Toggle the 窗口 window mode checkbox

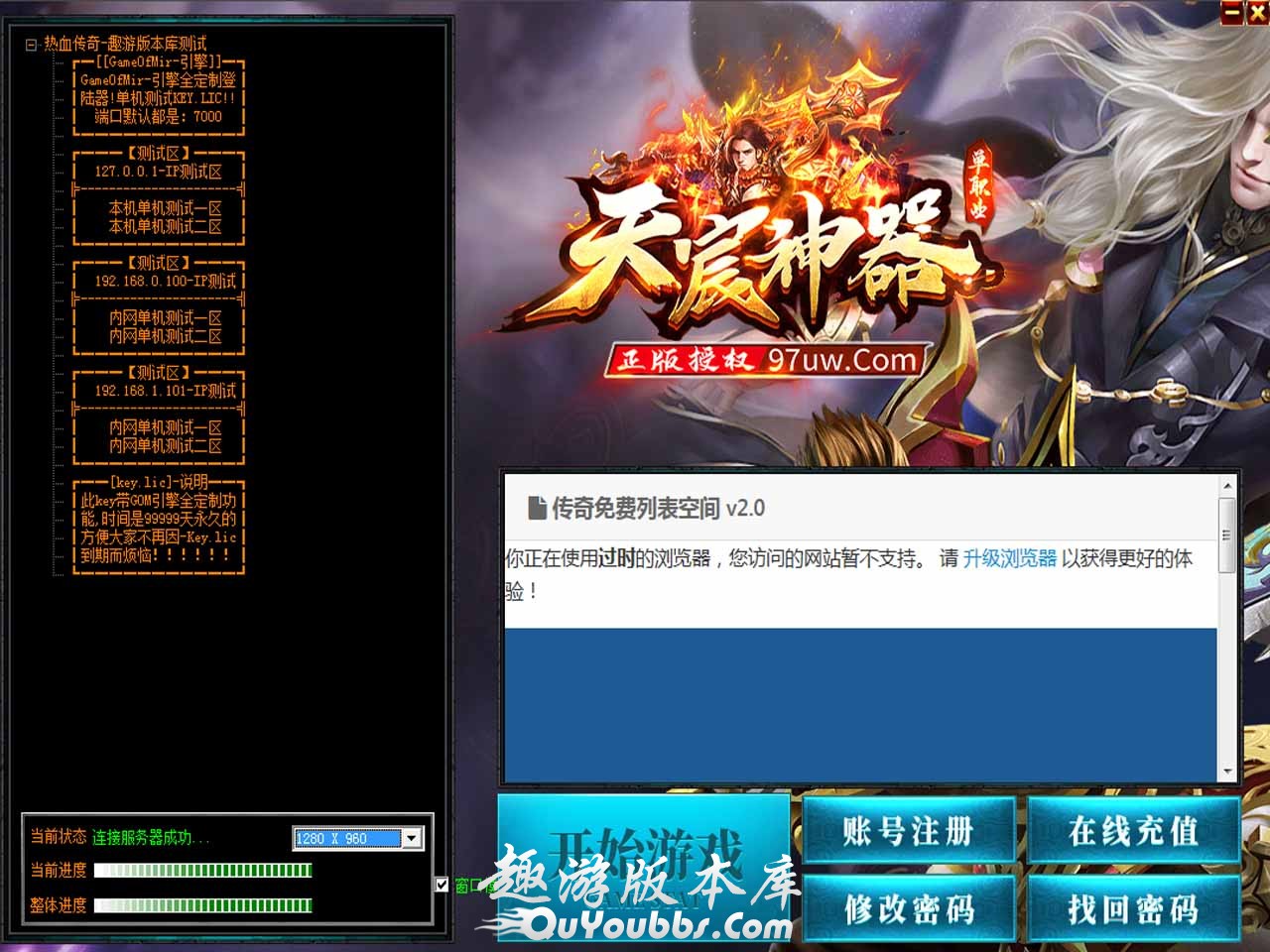click(442, 885)
